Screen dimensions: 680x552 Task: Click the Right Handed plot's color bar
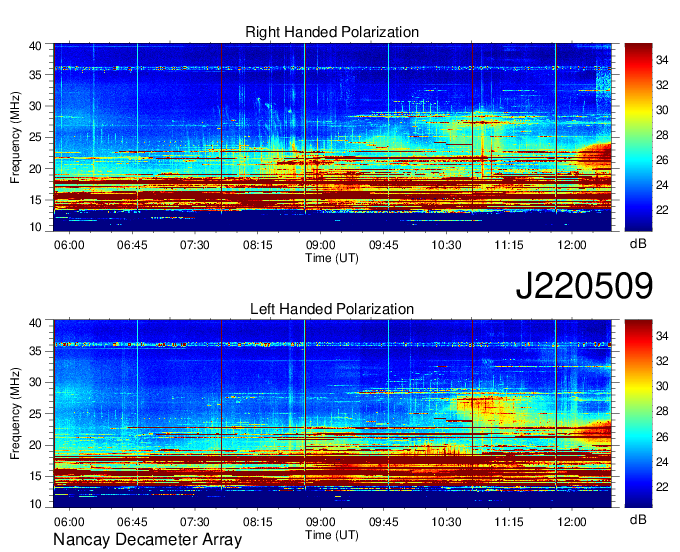tap(638, 137)
